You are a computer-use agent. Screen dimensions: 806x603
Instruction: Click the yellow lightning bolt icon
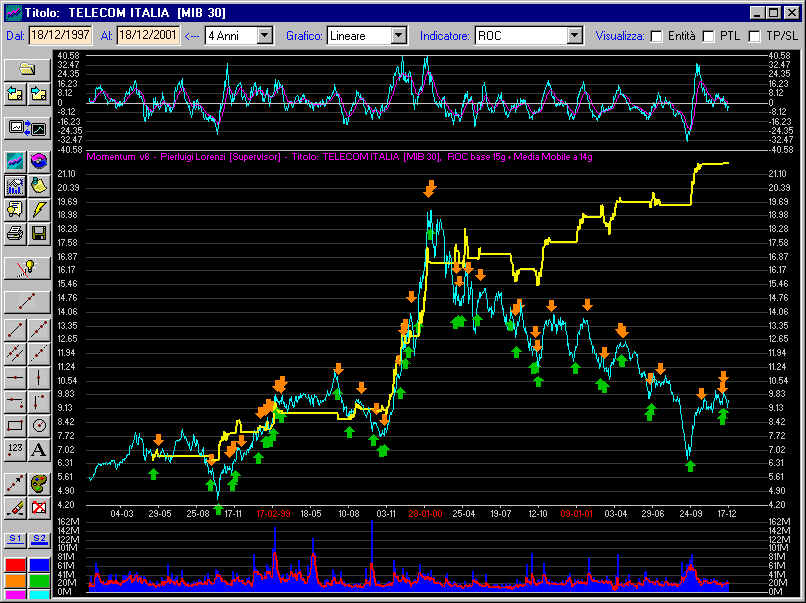[39, 209]
